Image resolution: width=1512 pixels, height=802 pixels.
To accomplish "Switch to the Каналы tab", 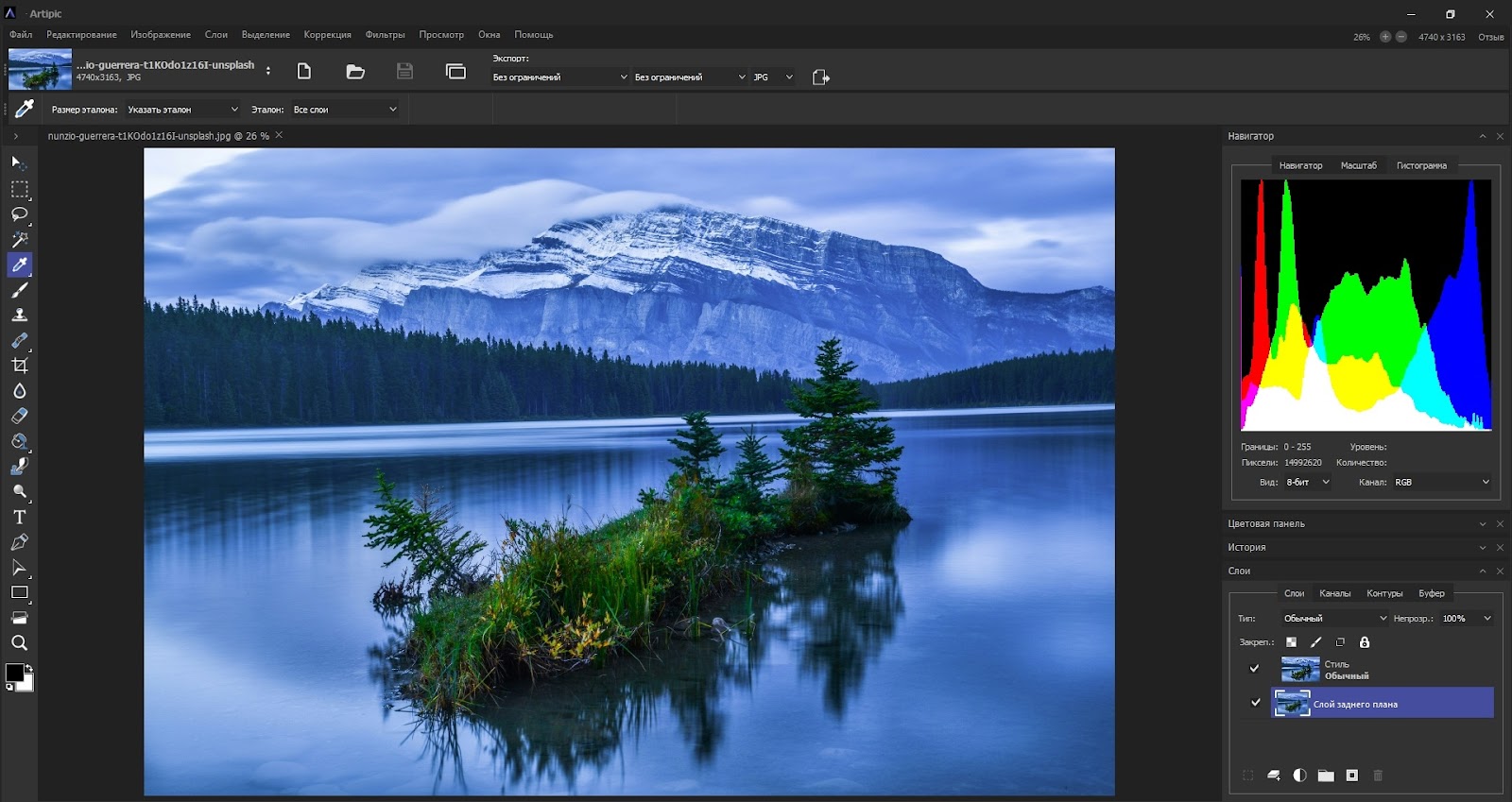I will tap(1334, 594).
